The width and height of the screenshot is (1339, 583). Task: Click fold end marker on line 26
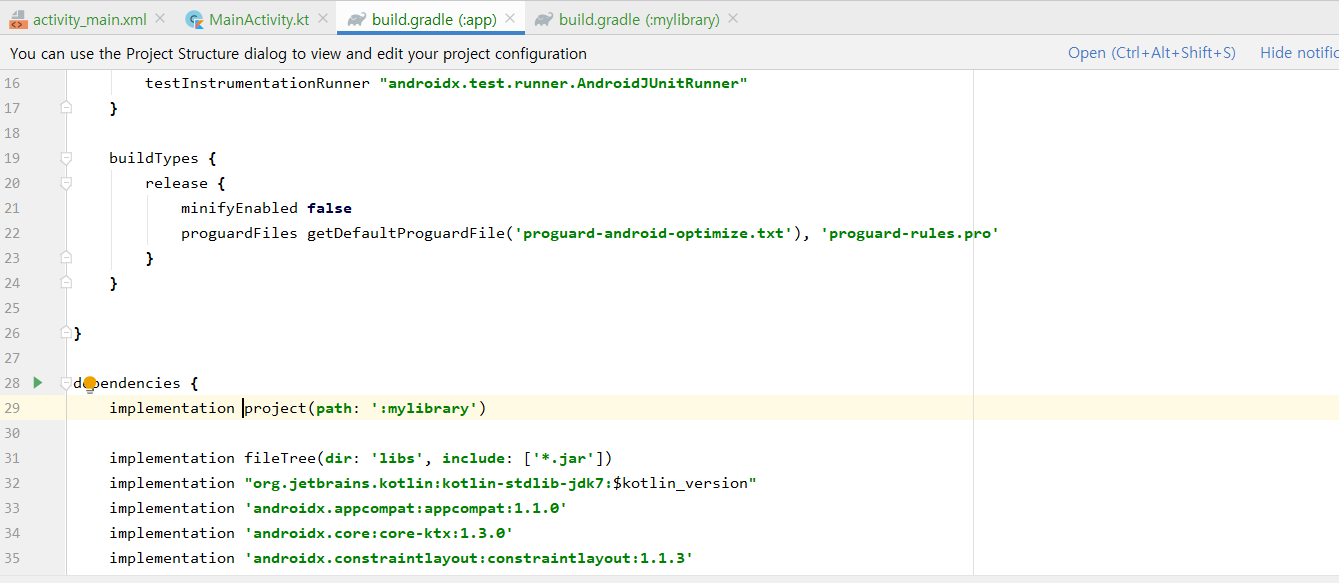[x=66, y=333]
